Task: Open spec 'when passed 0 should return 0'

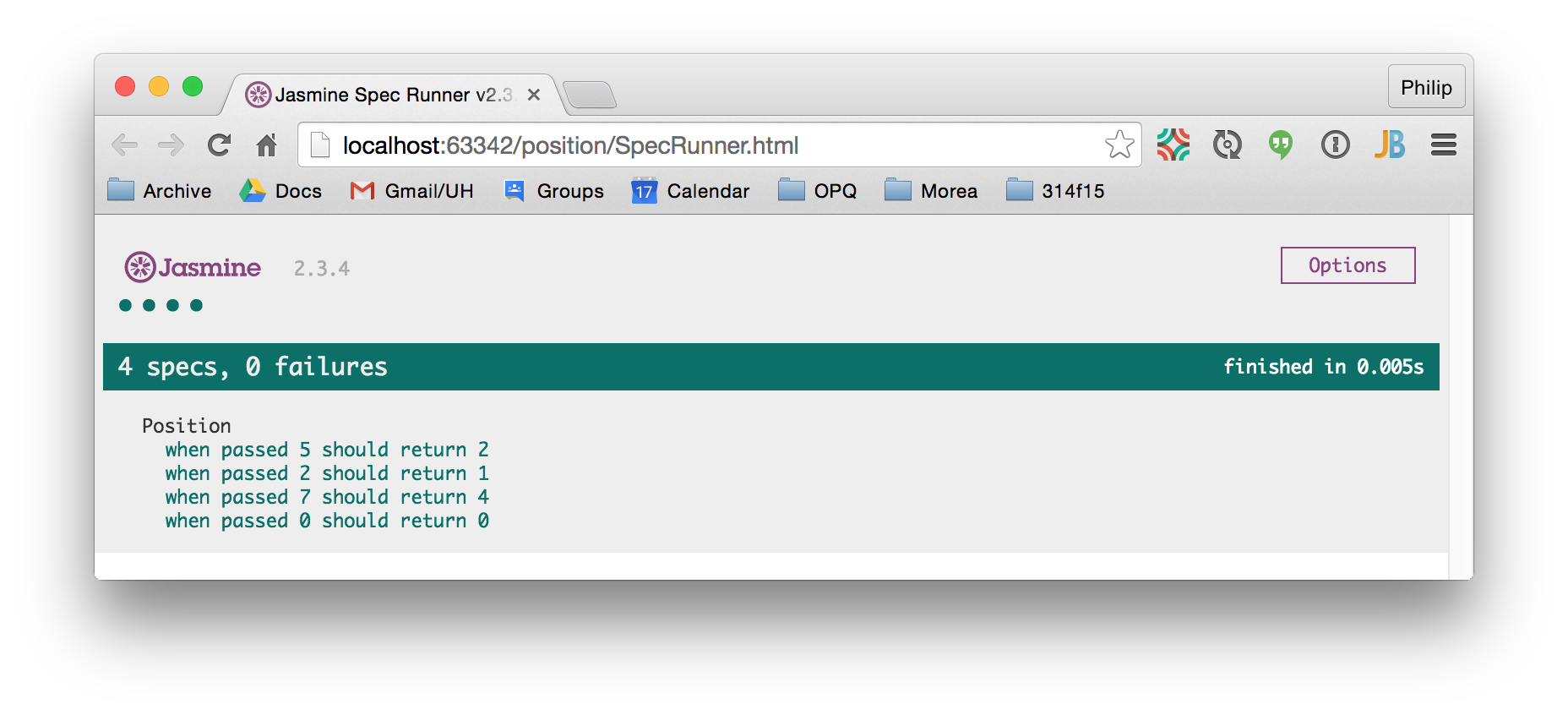Action: 327,521
